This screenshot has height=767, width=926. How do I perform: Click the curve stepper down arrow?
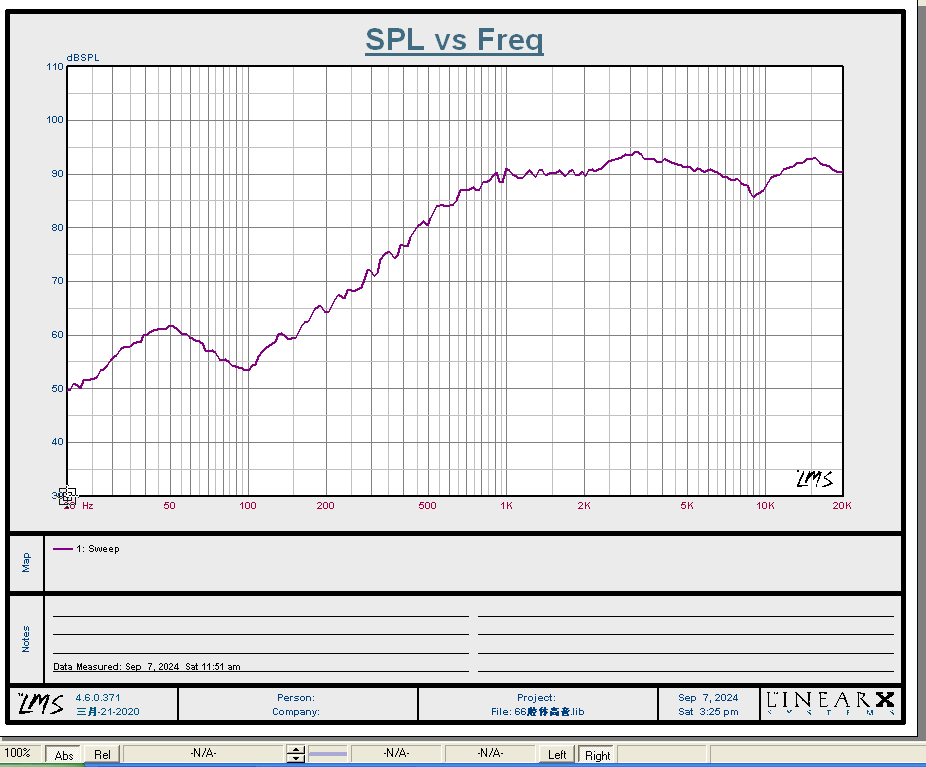295,759
